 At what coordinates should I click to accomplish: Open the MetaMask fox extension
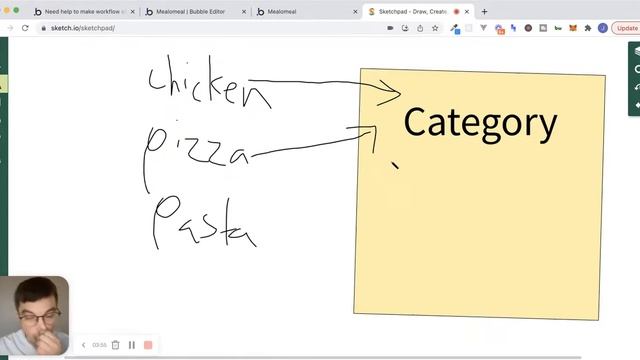point(573,28)
